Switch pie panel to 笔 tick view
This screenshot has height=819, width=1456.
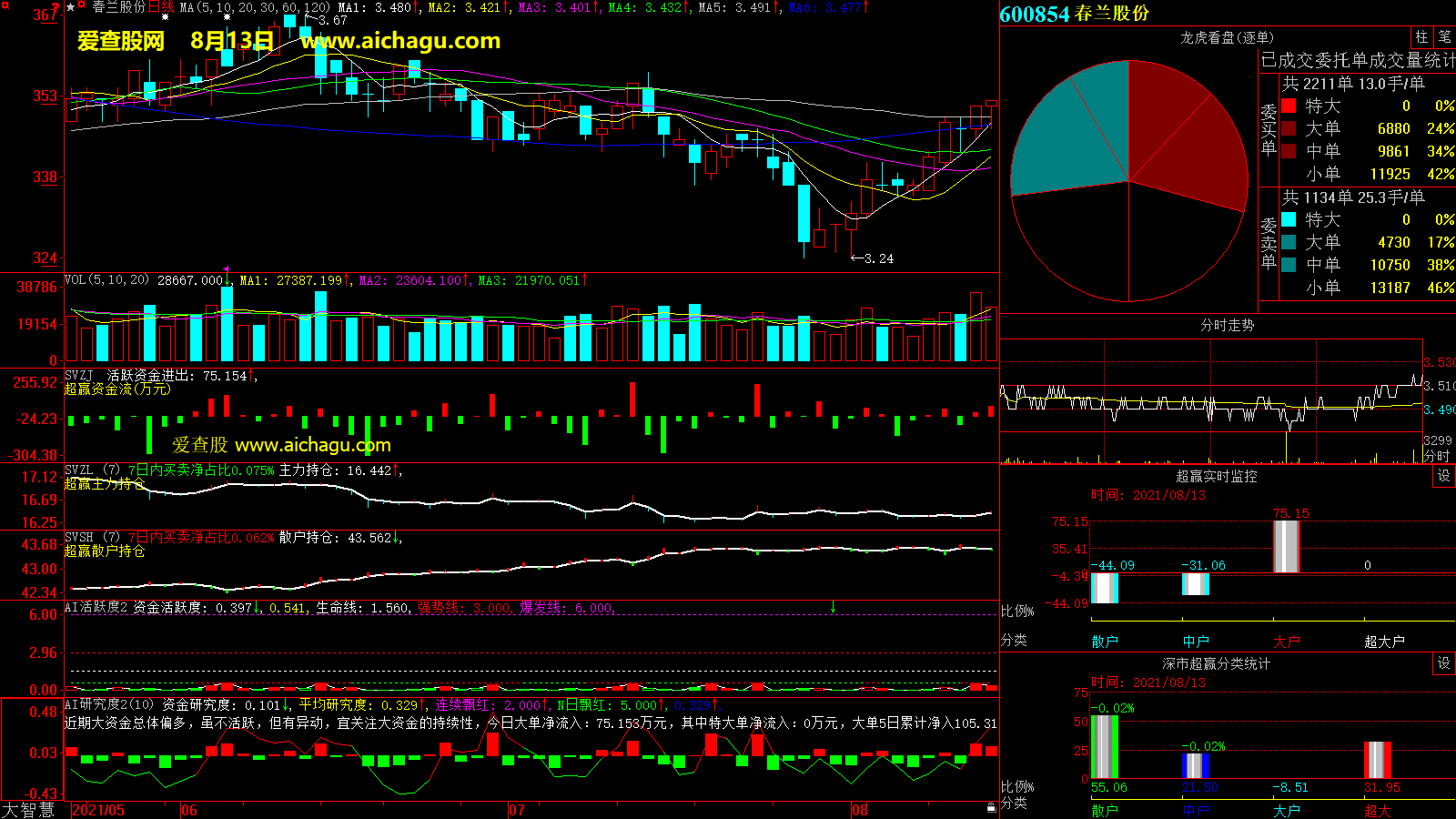click(x=1444, y=37)
